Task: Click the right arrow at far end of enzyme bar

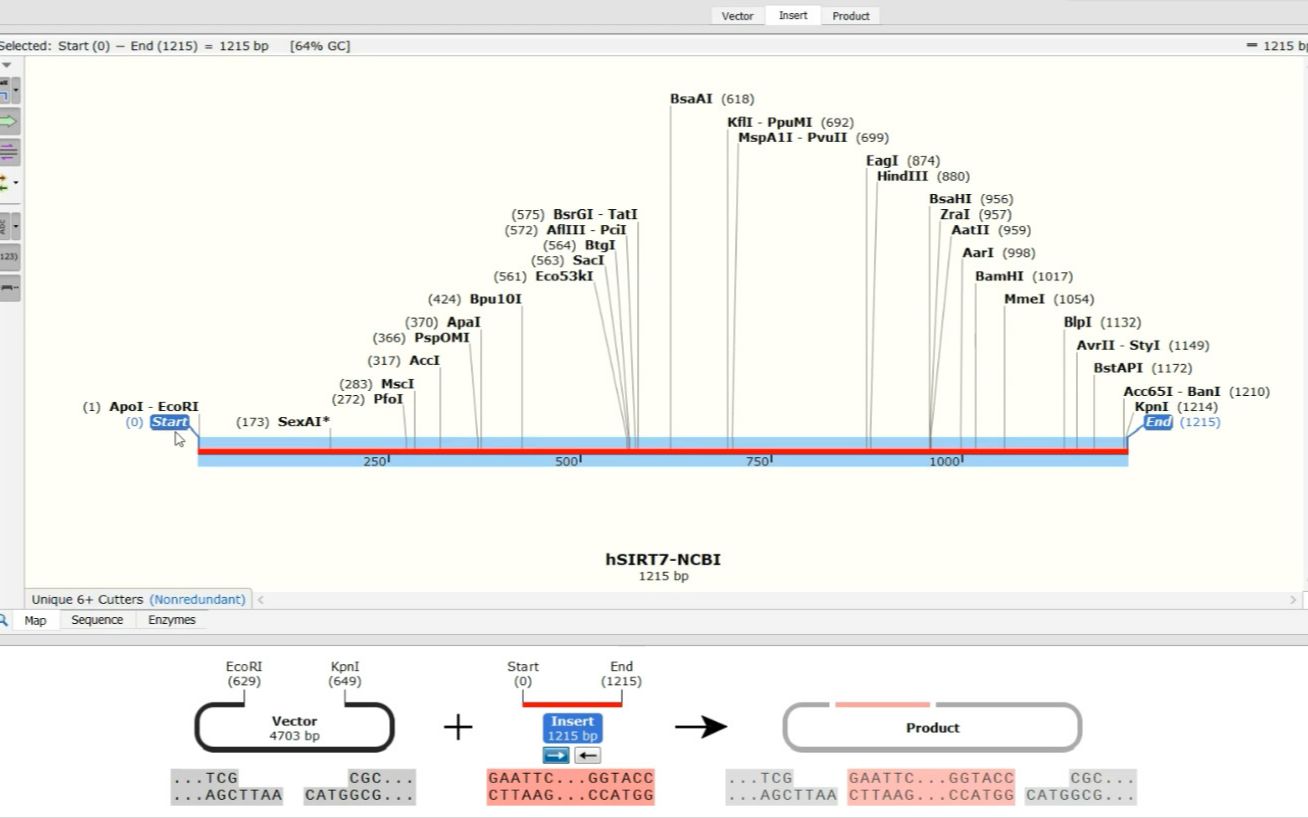Action: tap(1295, 600)
